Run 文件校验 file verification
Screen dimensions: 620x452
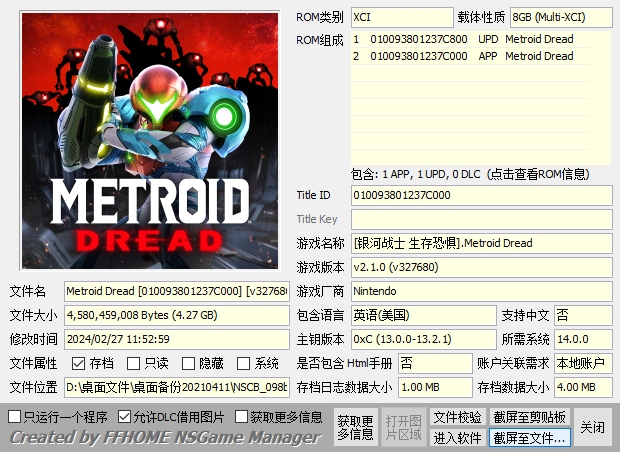[x=457, y=417]
